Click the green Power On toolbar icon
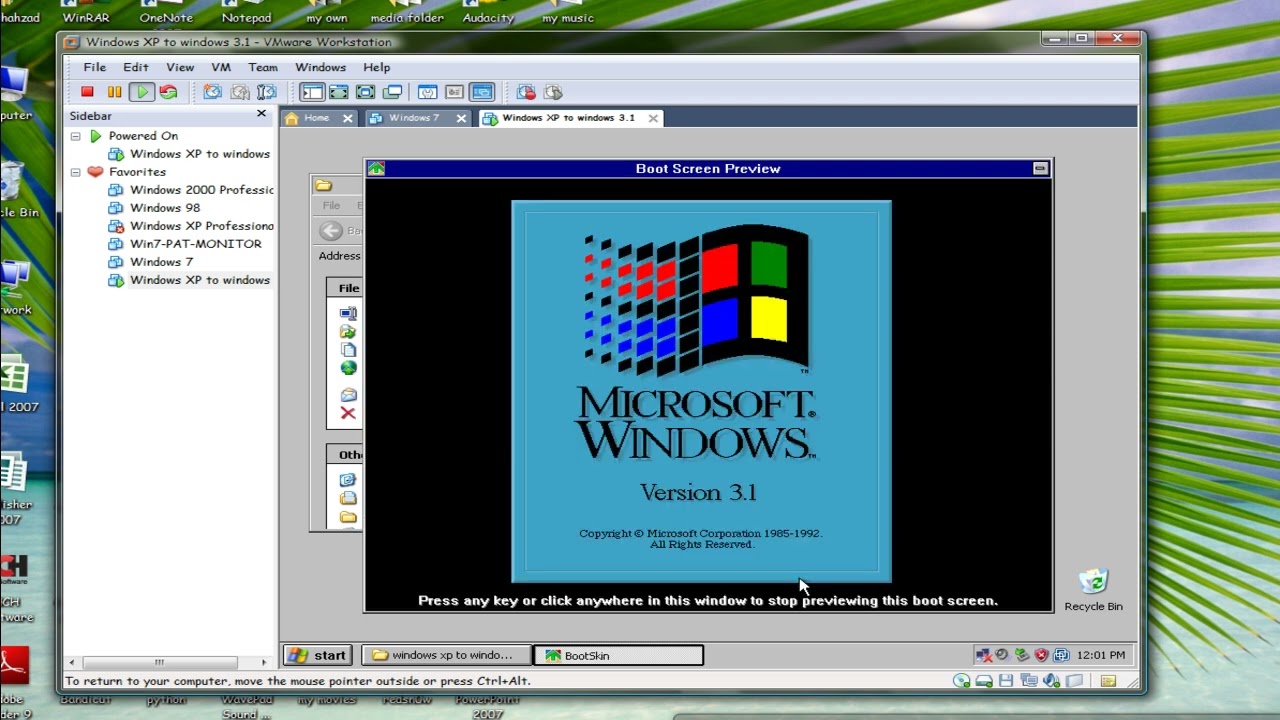This screenshot has height=720, width=1280. [141, 92]
